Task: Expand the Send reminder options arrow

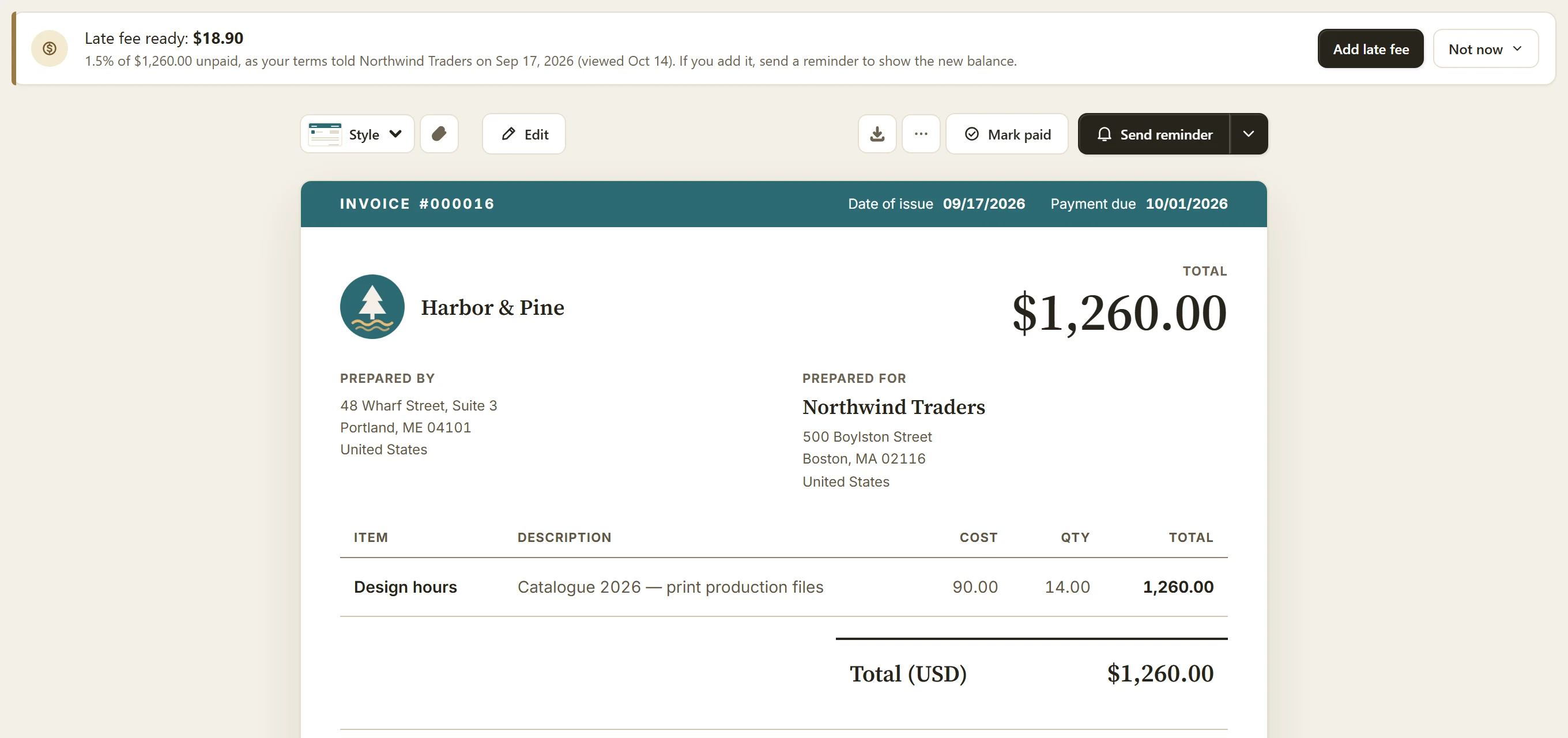Action: [1249, 134]
